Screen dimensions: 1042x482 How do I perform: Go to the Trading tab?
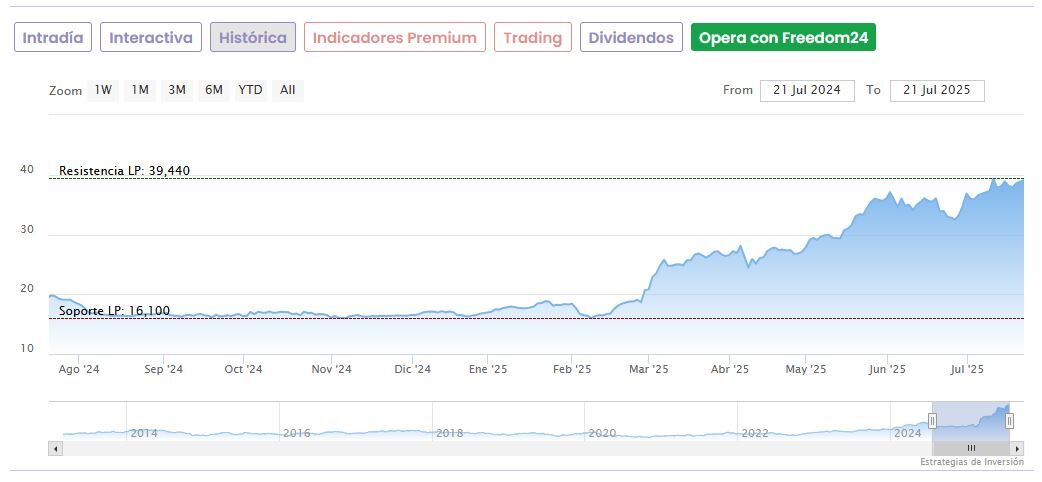click(x=533, y=38)
